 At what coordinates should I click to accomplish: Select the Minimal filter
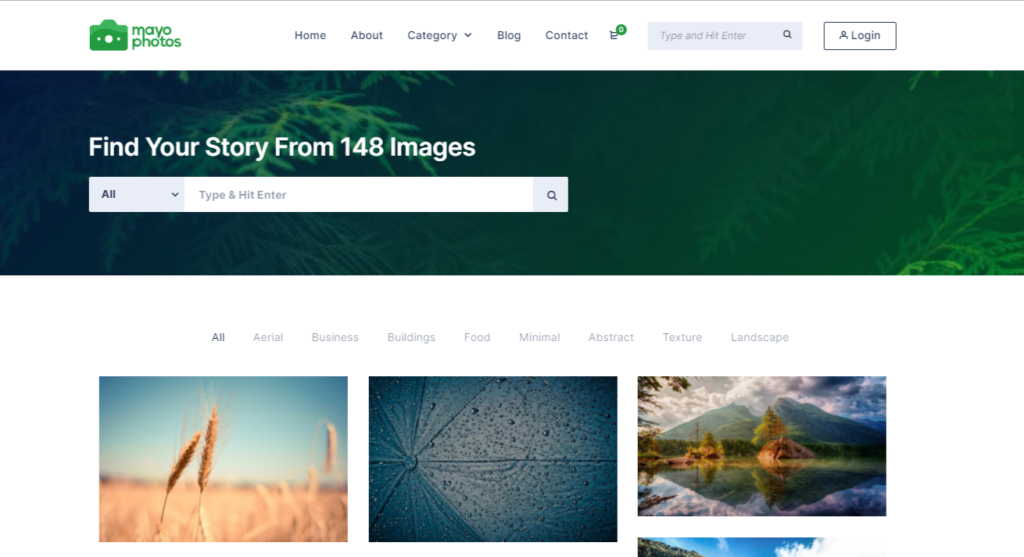[539, 337]
